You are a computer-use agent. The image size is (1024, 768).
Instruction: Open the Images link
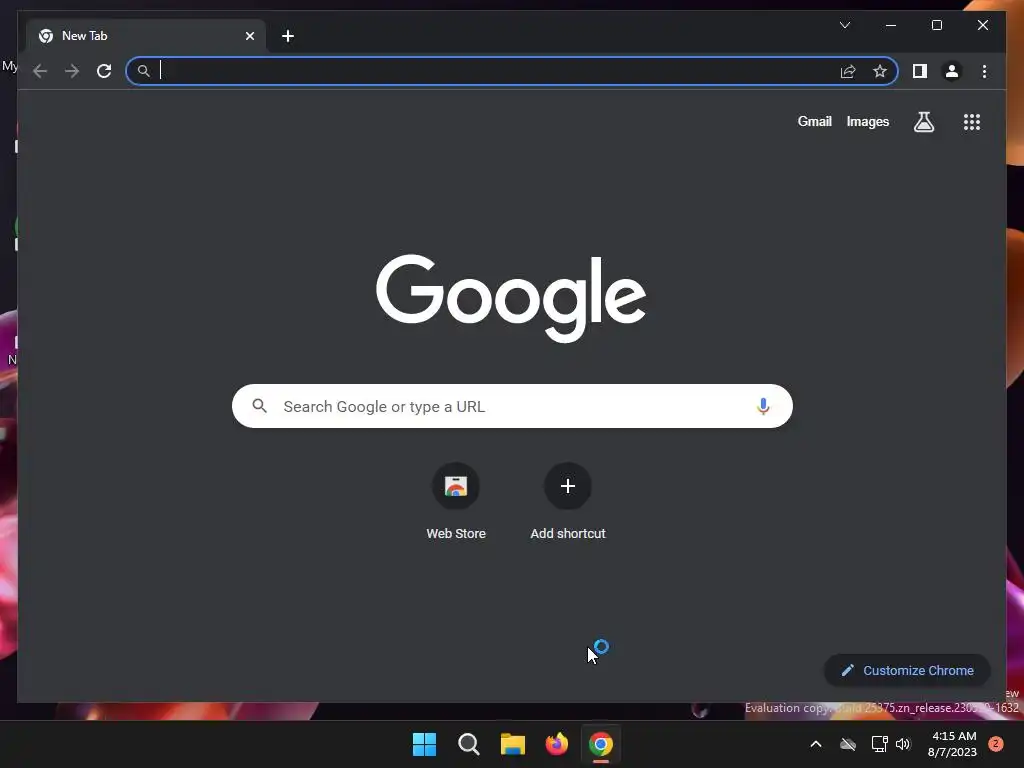point(867,121)
